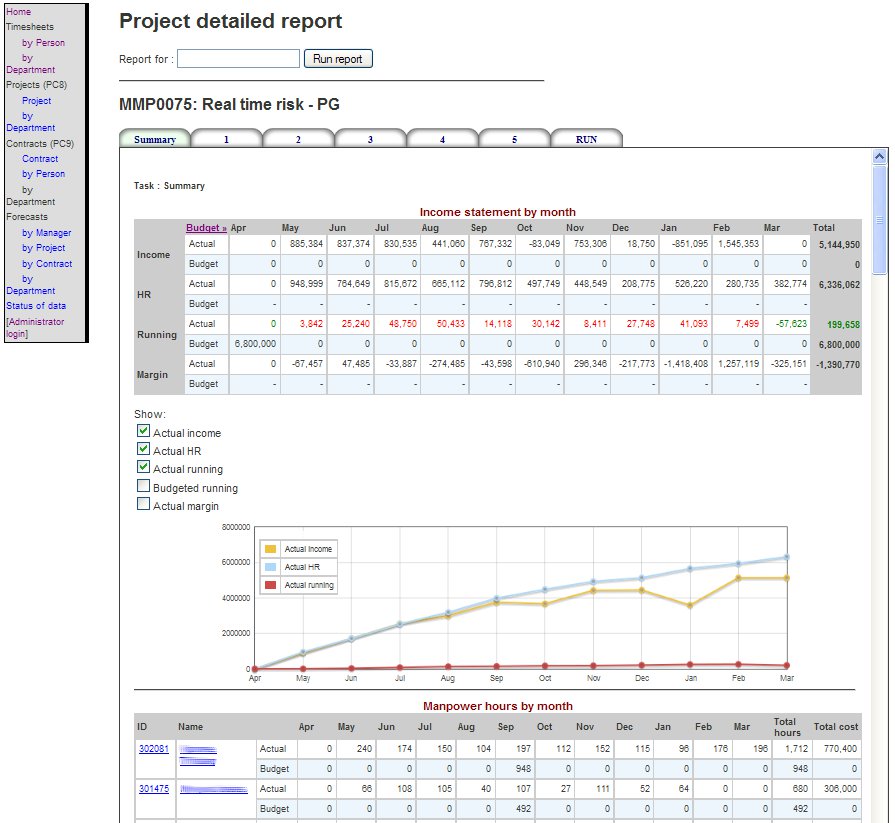Click the Administrator login link

coord(35,328)
